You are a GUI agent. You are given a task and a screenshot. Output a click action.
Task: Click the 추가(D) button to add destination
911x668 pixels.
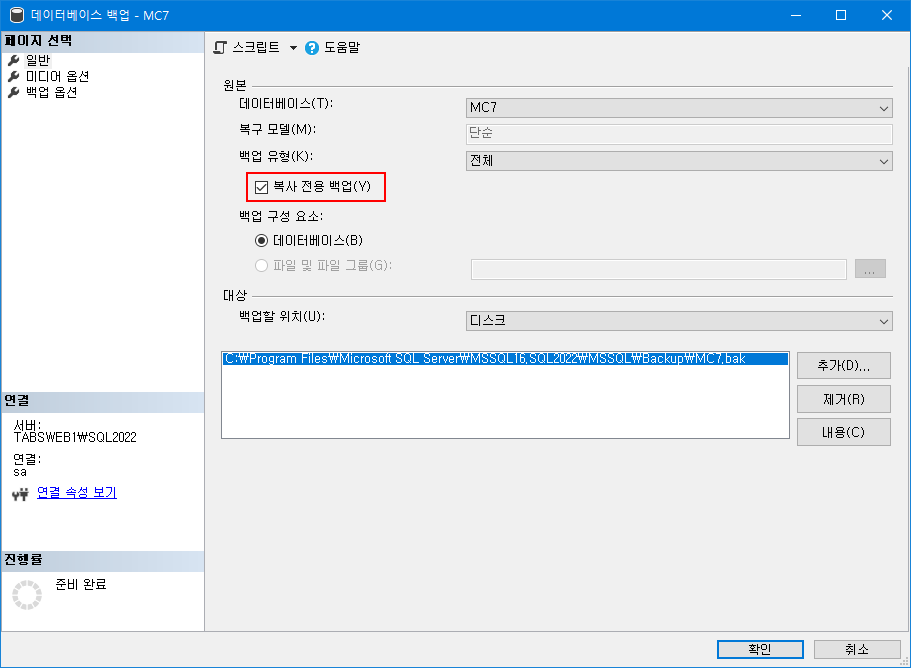pyautogui.click(x=843, y=365)
